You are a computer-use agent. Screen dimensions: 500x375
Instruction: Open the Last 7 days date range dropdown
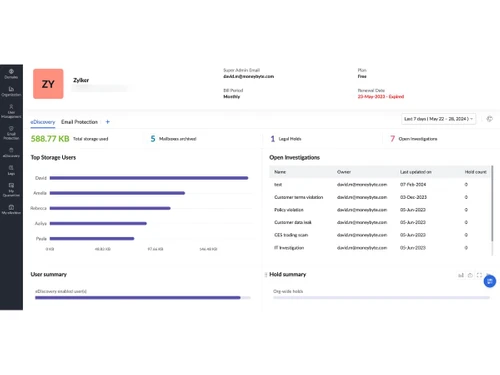click(x=438, y=119)
